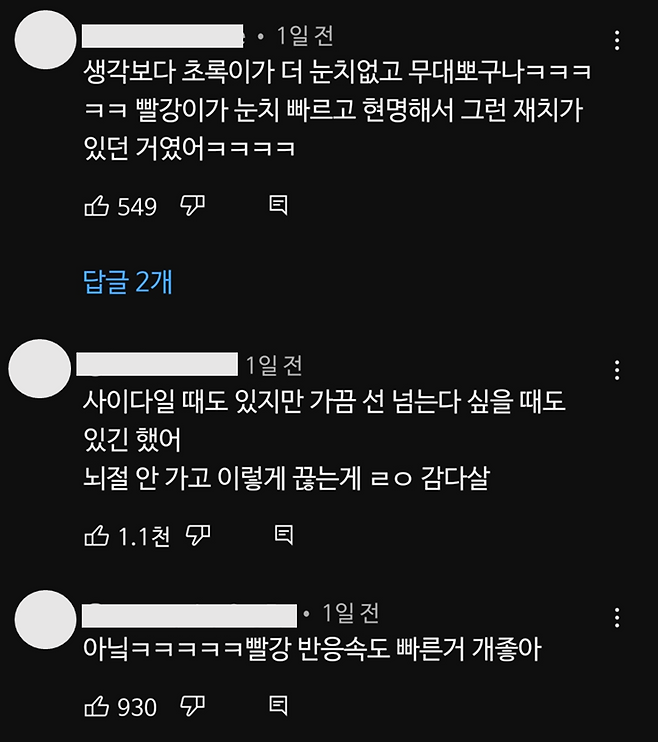
Task: Like the comment with 549 likes
Action: pos(97,206)
